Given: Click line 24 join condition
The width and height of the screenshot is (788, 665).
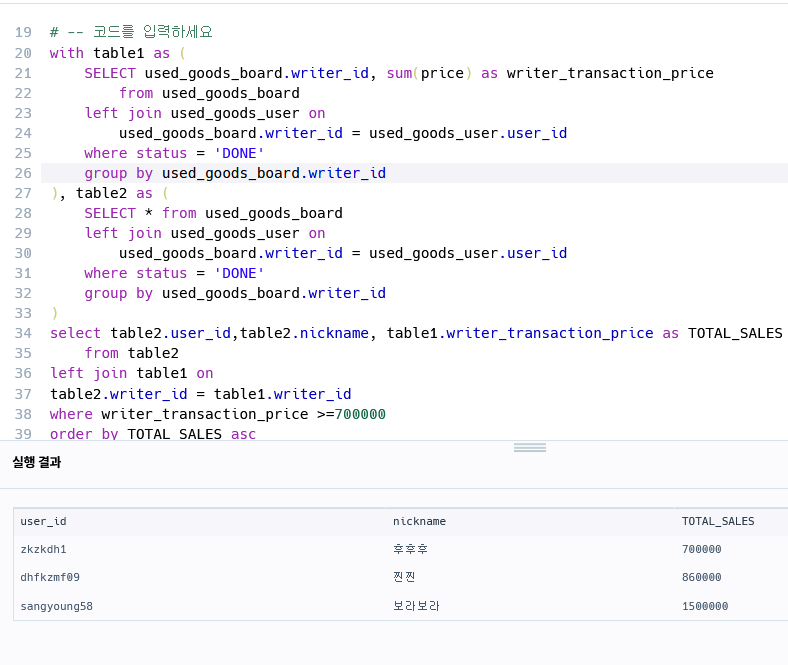Looking at the screenshot, I should [343, 133].
